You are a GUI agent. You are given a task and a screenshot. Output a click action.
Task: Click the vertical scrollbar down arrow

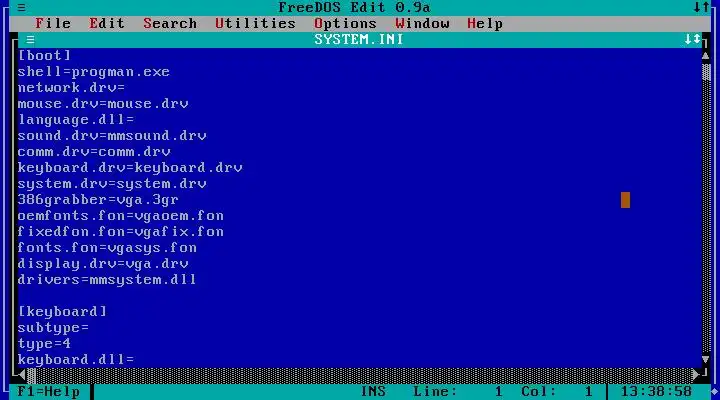pyautogui.click(x=706, y=359)
